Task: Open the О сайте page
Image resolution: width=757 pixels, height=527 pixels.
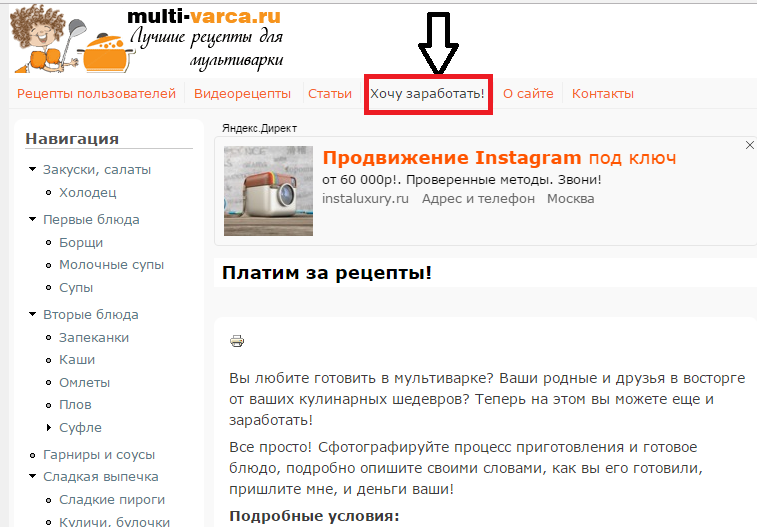Action: [x=528, y=93]
